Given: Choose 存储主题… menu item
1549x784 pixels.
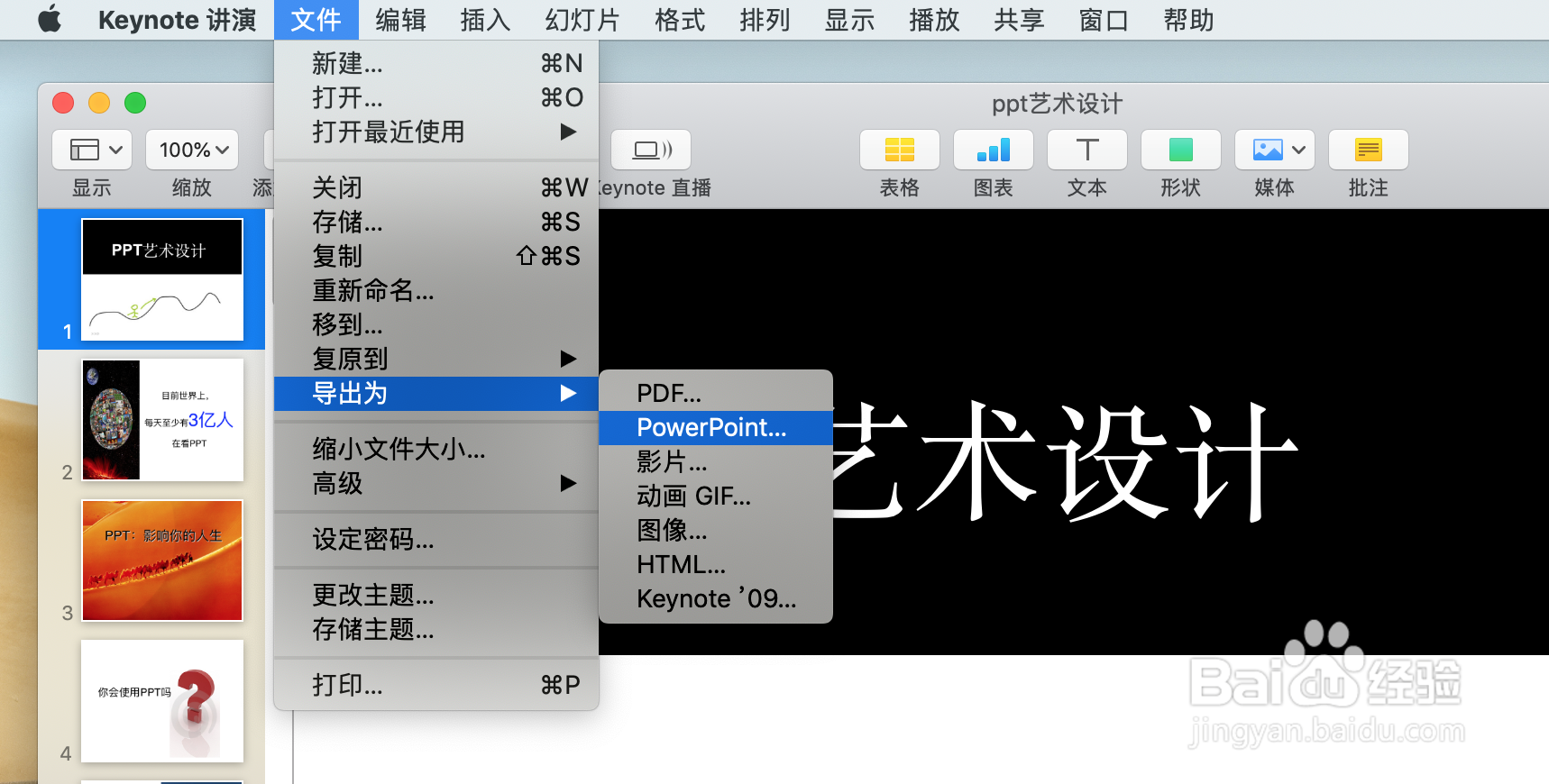Looking at the screenshot, I should point(436,629).
